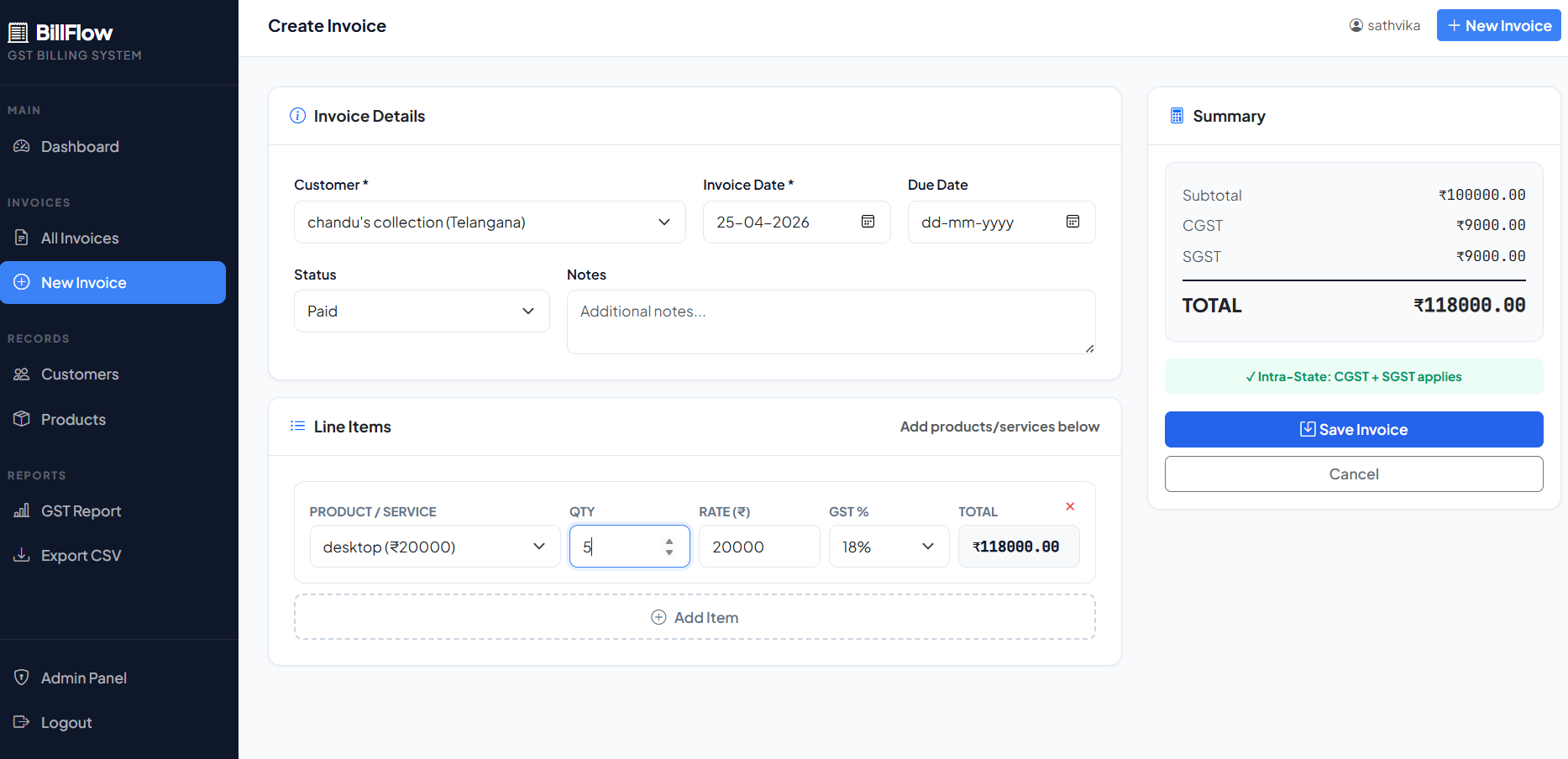Click the Customers people icon
The image size is (1568, 759).
pyautogui.click(x=22, y=374)
